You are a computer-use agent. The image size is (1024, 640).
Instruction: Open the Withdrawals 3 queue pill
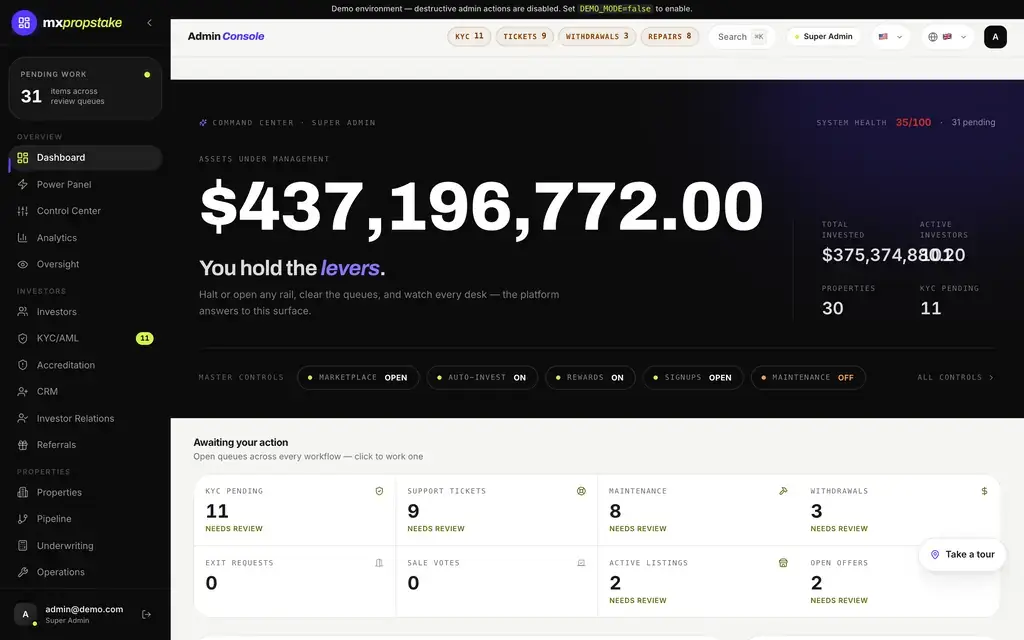click(x=597, y=37)
